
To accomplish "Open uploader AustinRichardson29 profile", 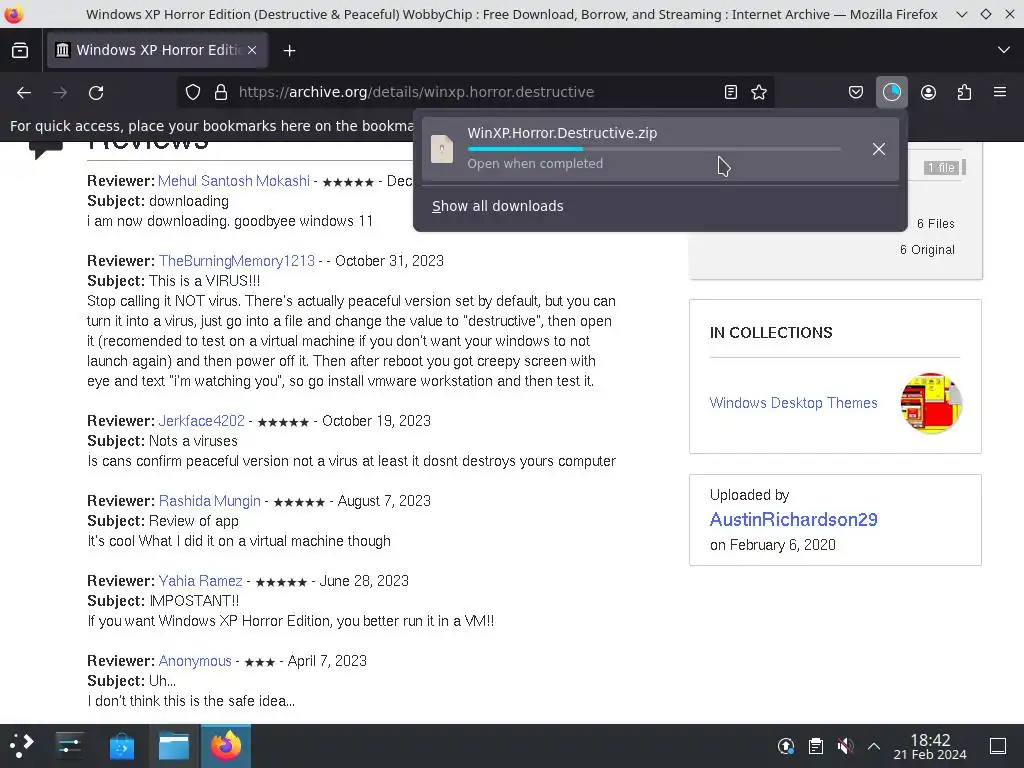I will pos(793,519).
